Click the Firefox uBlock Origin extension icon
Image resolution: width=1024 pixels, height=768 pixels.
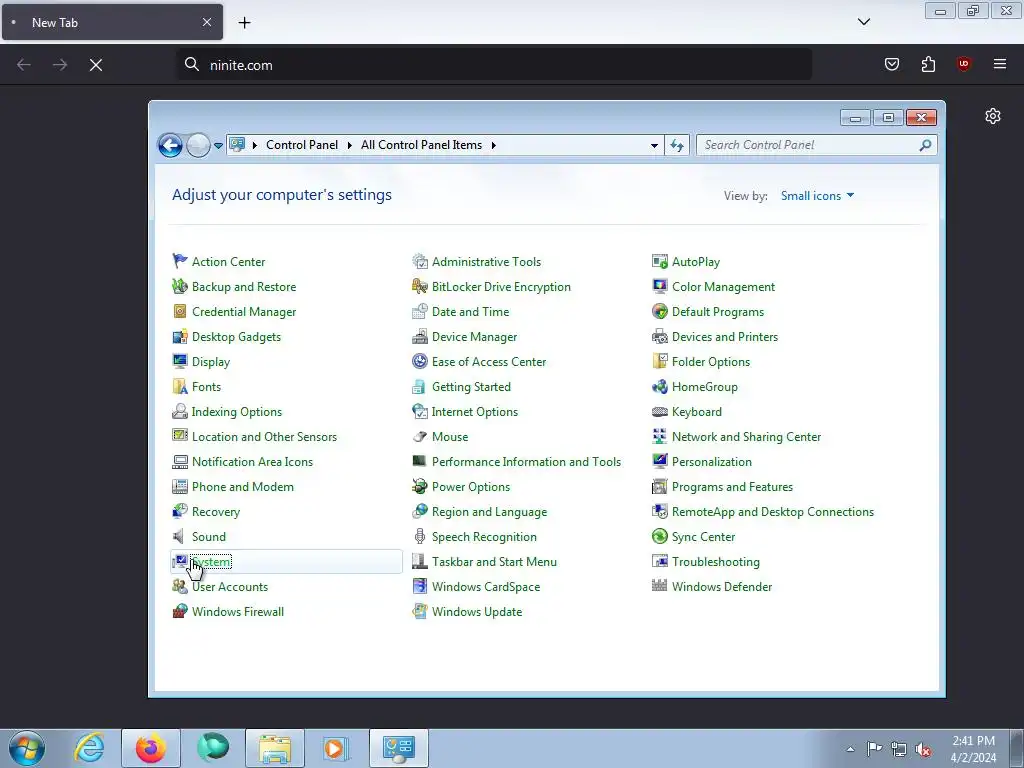[x=963, y=64]
